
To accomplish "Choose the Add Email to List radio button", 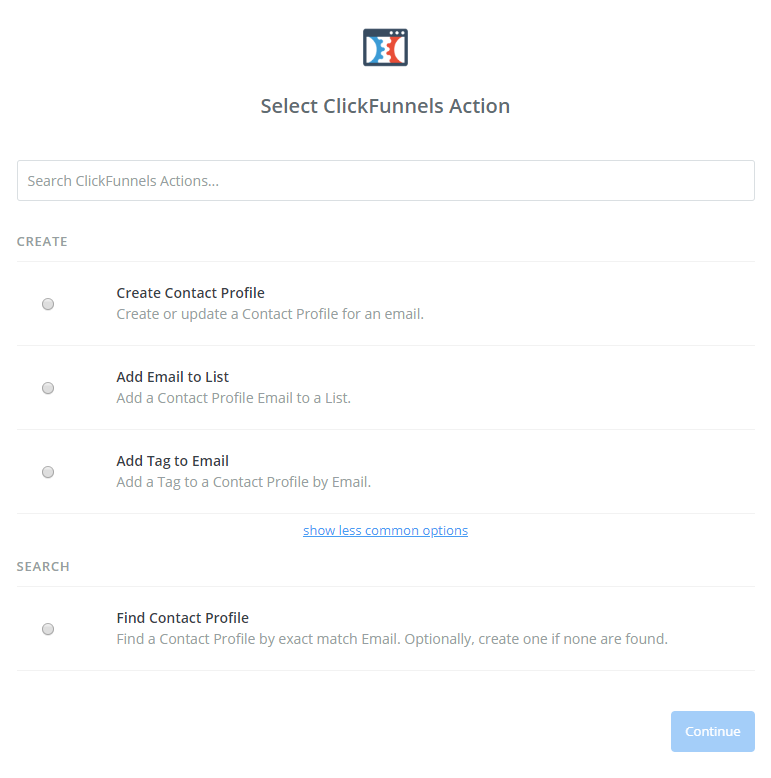I will 48,388.
